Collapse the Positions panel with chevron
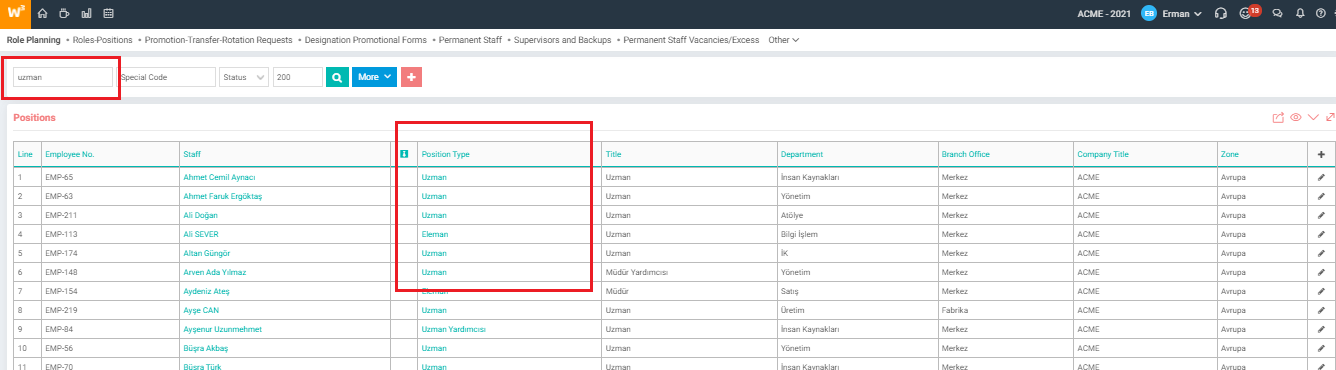Image resolution: width=1336 pixels, height=370 pixels. (x=1313, y=118)
